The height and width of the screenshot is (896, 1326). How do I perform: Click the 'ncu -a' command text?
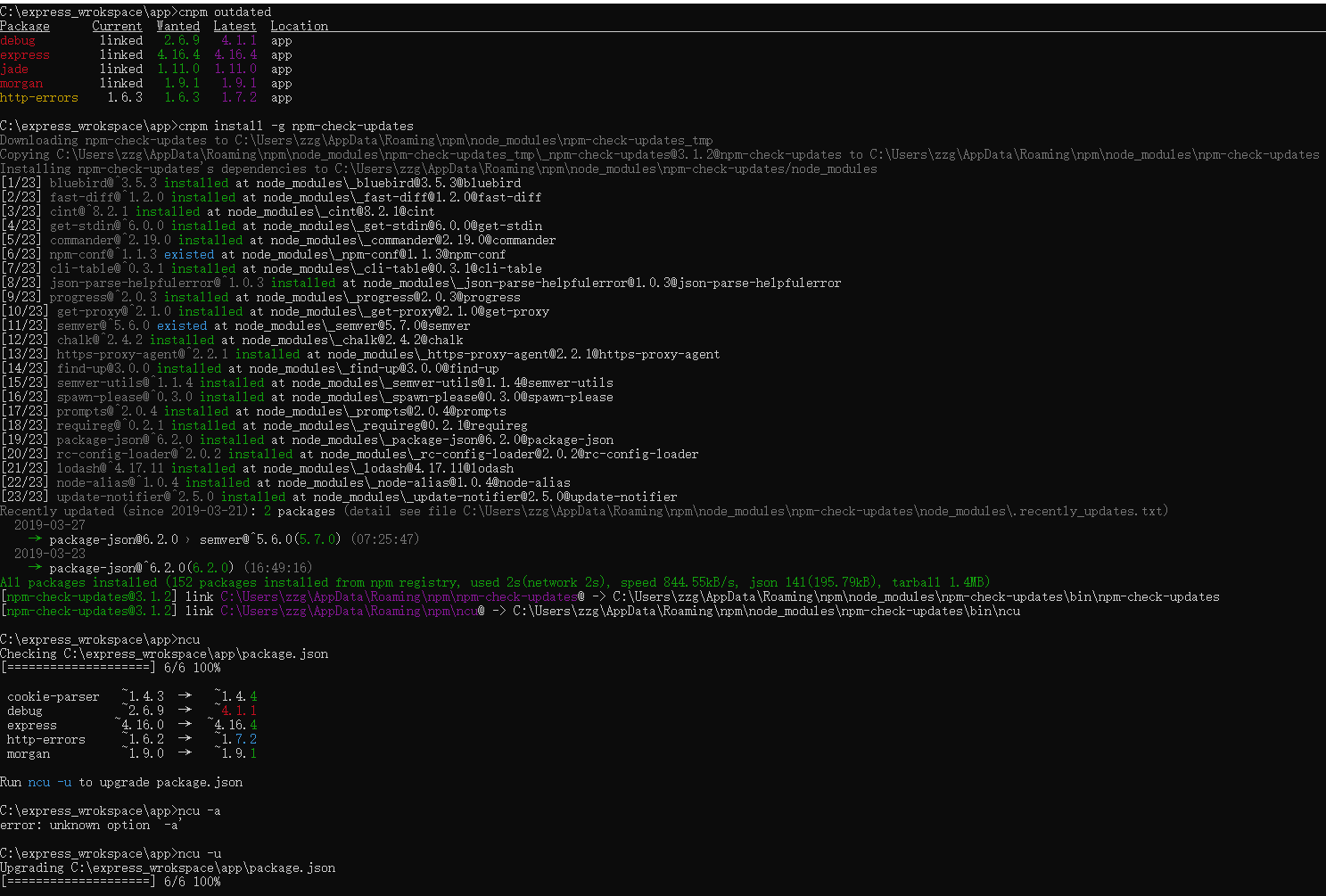[x=200, y=810]
